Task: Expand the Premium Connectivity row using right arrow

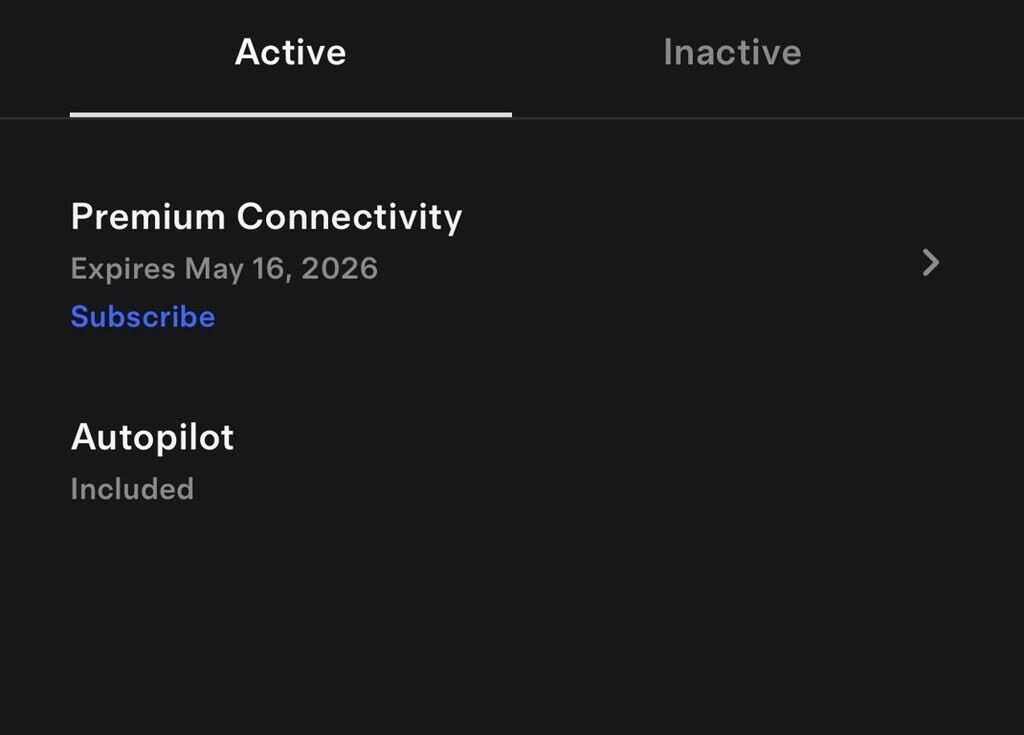Action: pyautogui.click(x=930, y=263)
